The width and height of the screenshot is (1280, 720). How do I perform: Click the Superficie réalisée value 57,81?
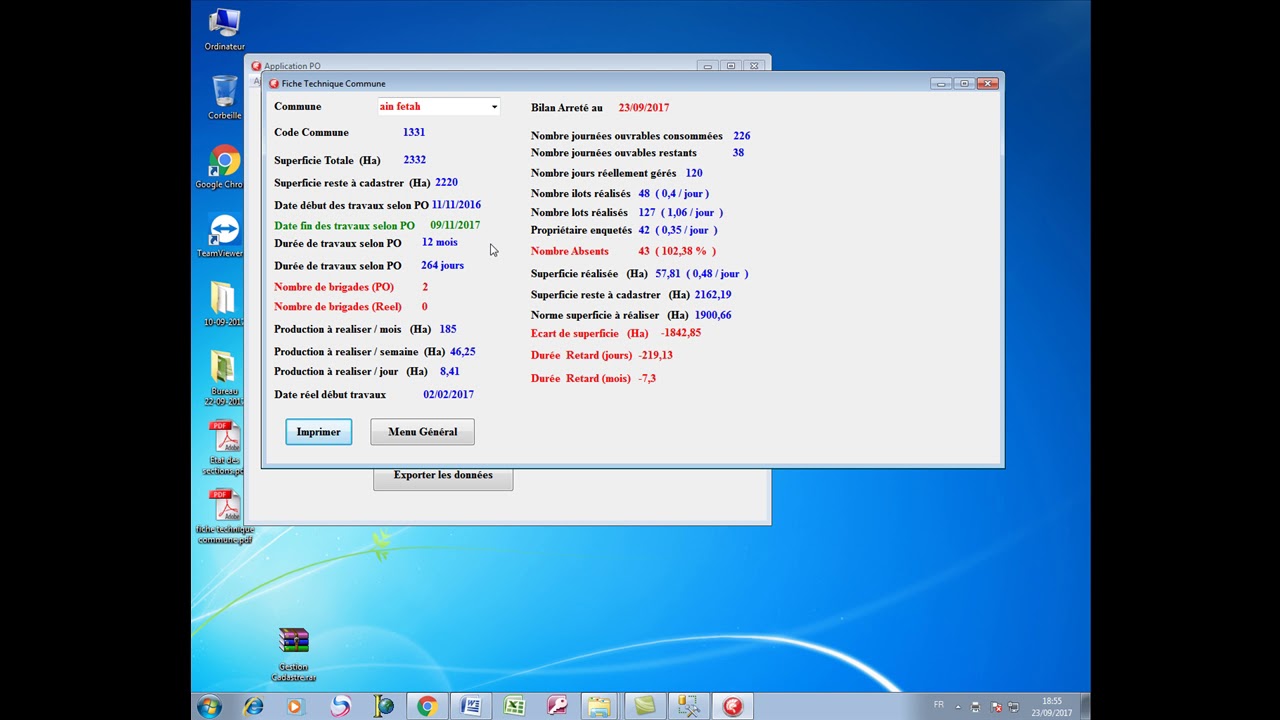(x=667, y=274)
